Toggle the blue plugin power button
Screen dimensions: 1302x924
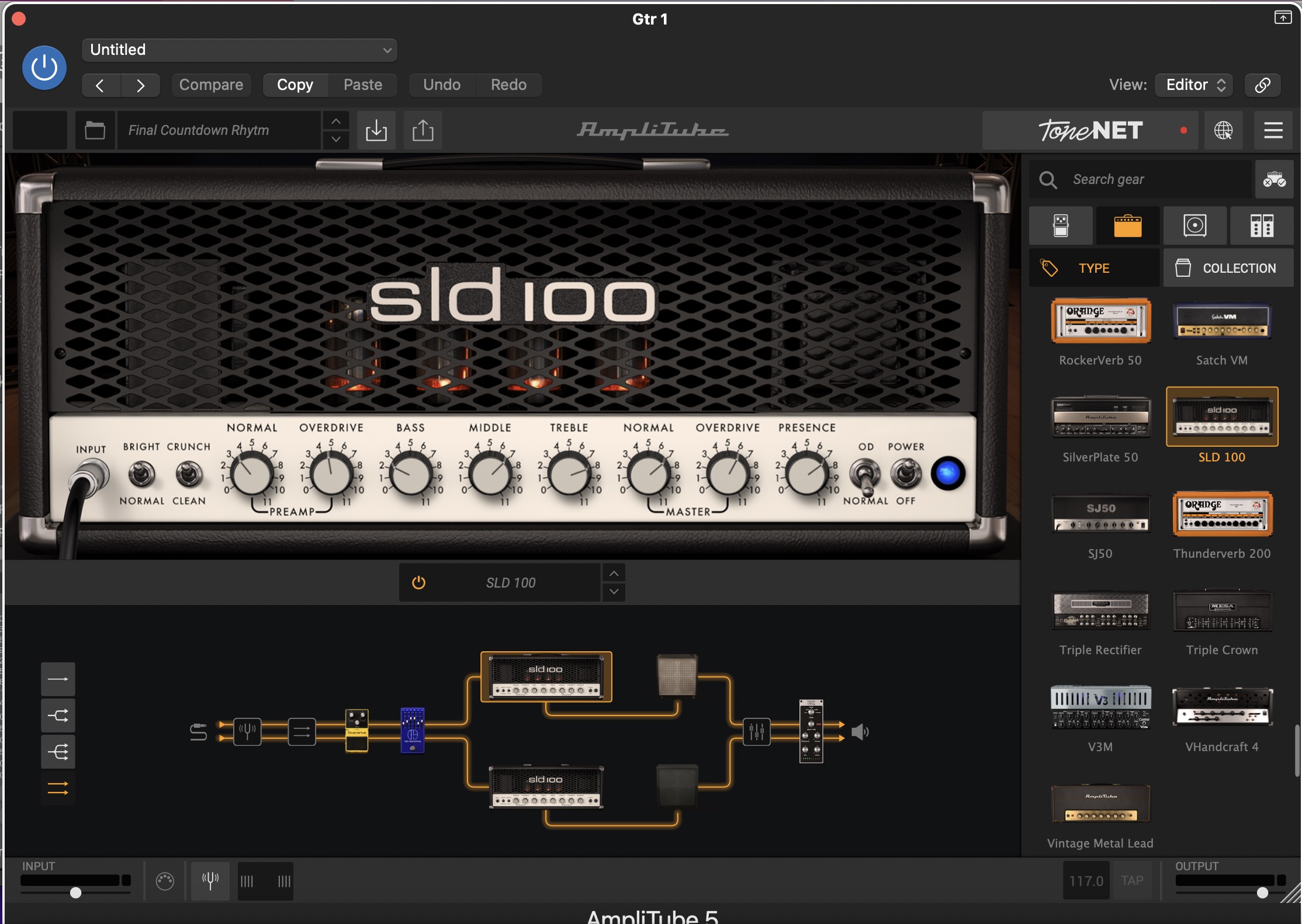click(x=44, y=68)
